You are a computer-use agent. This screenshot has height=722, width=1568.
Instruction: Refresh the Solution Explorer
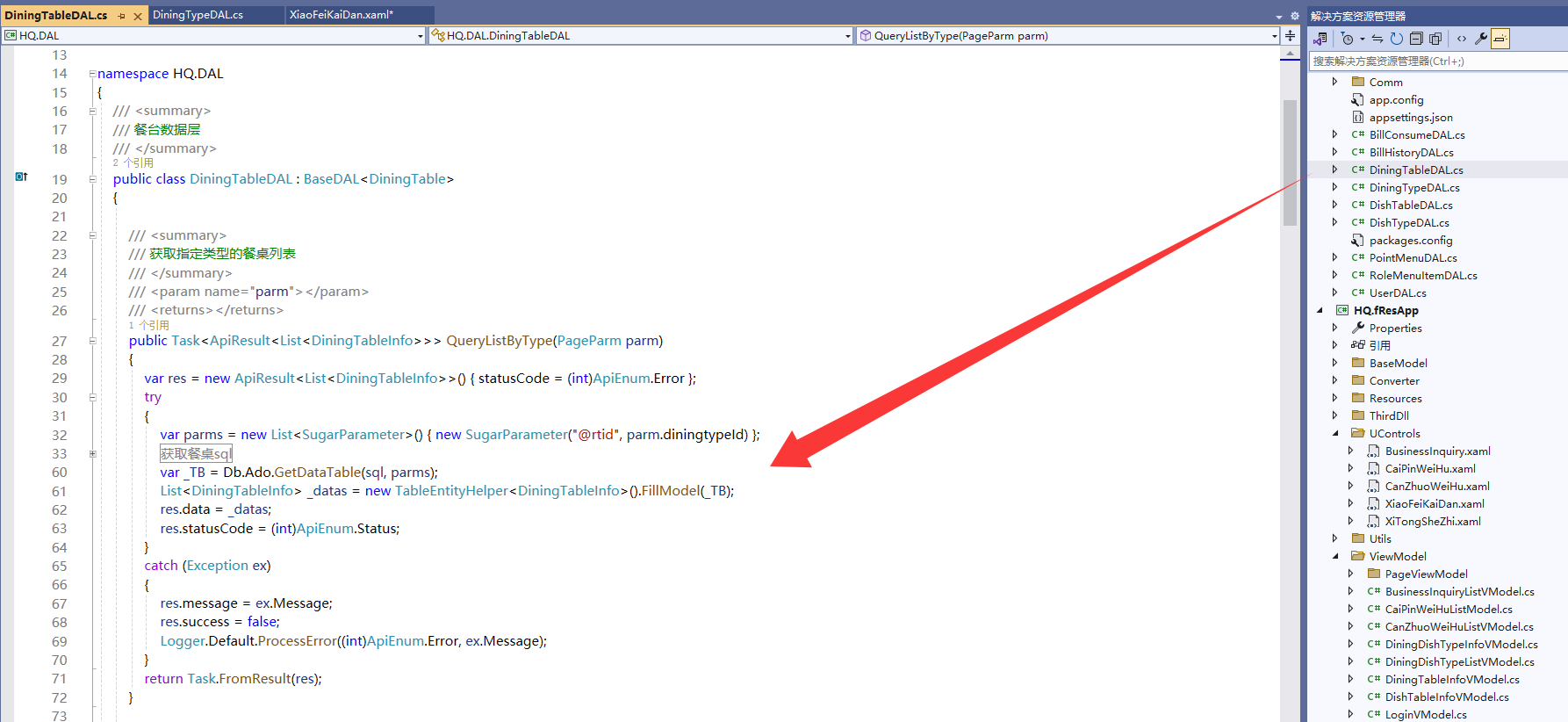(x=1397, y=39)
